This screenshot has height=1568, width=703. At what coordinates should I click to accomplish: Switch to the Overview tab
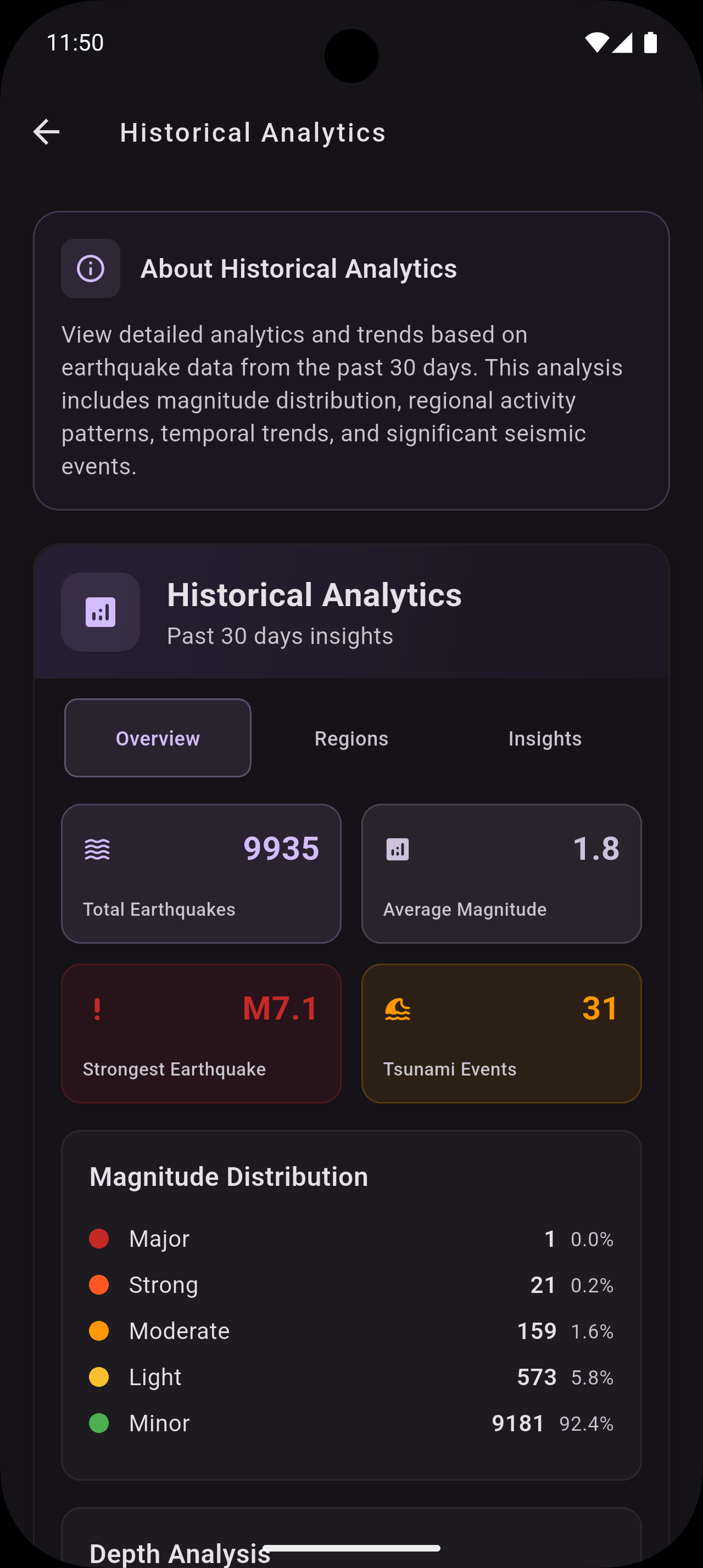pyautogui.click(x=158, y=738)
